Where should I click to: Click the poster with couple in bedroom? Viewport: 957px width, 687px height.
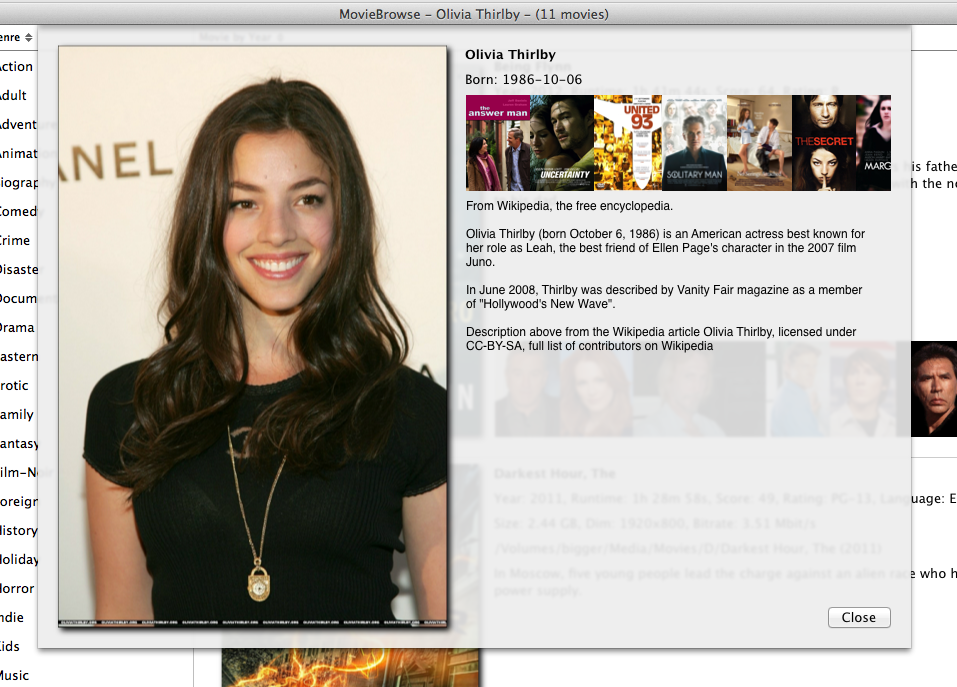click(759, 143)
